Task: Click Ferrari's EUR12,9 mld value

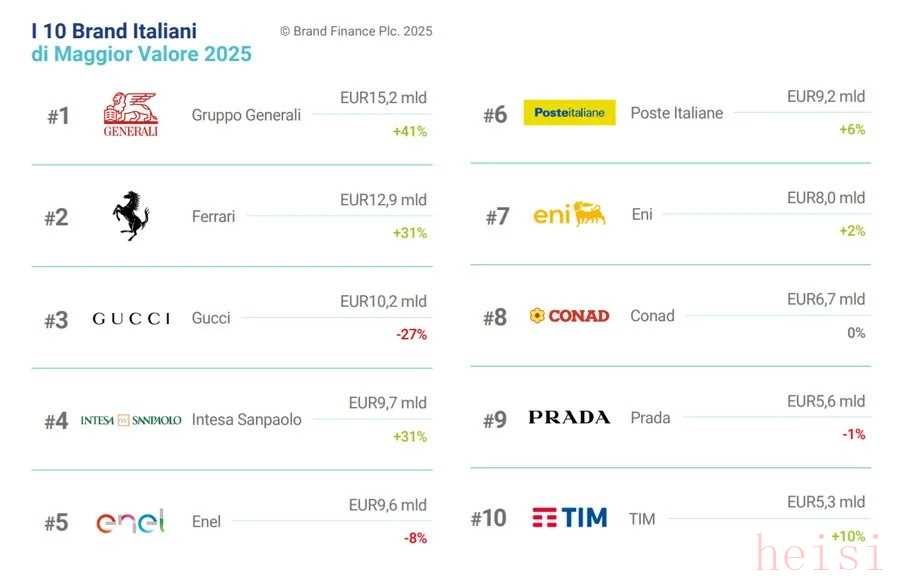Action: tap(383, 200)
